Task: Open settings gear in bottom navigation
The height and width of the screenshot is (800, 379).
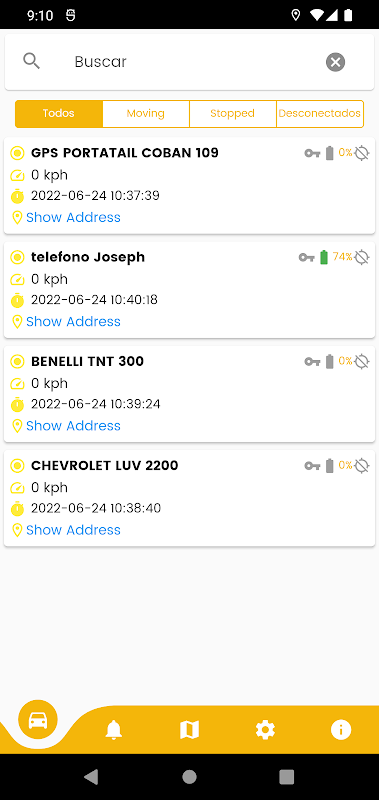Action: coord(265,730)
